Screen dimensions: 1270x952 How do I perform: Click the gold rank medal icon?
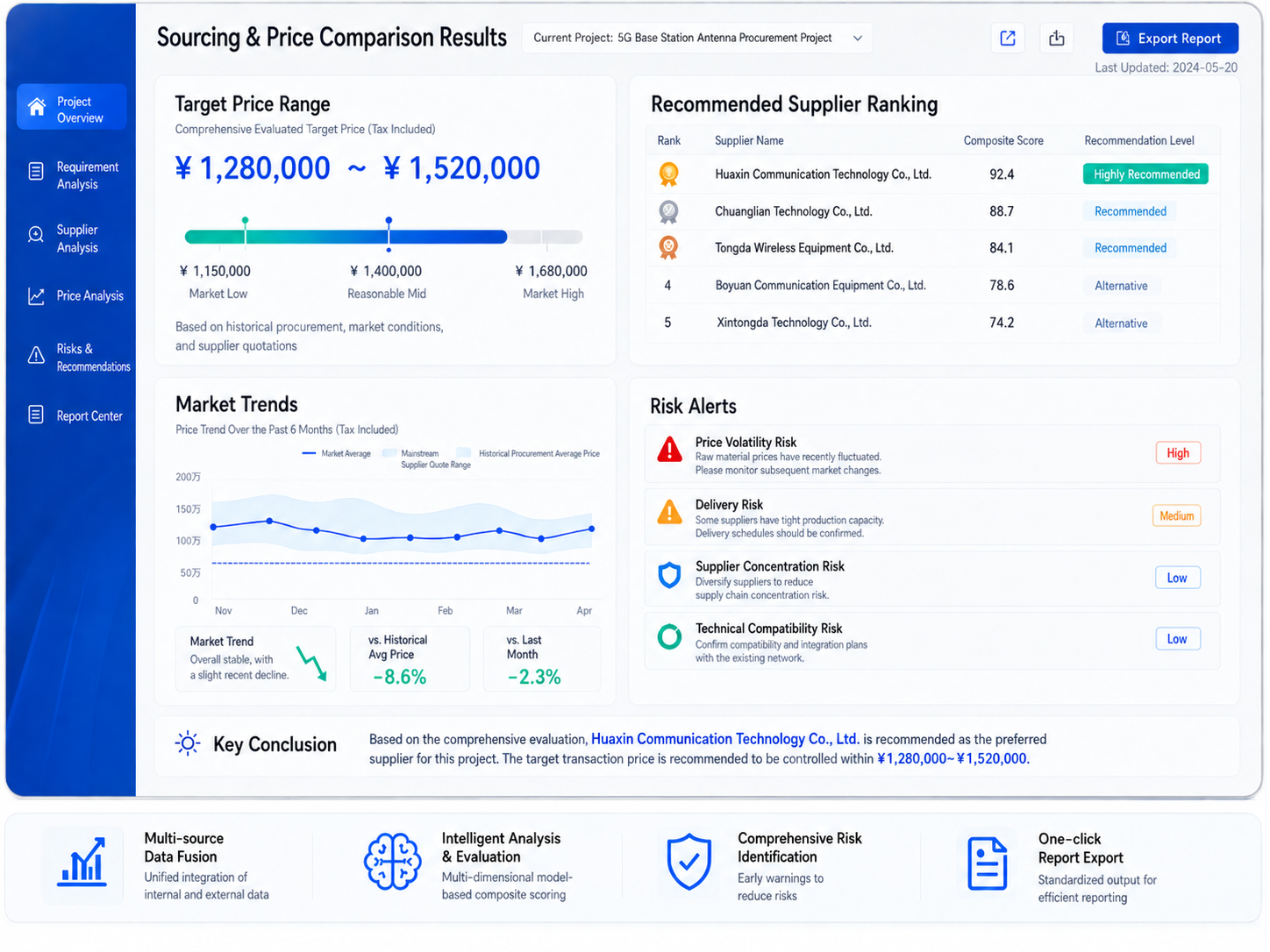pos(669,174)
